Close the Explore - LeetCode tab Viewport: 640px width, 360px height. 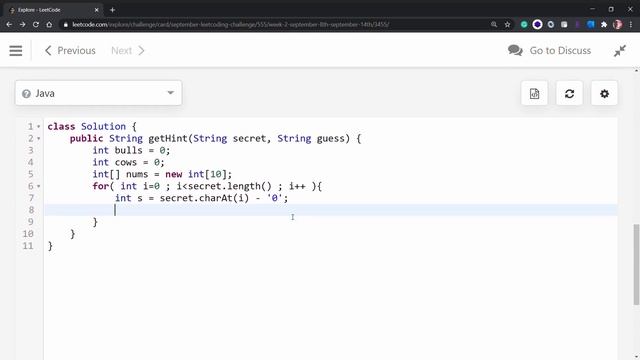97,10
